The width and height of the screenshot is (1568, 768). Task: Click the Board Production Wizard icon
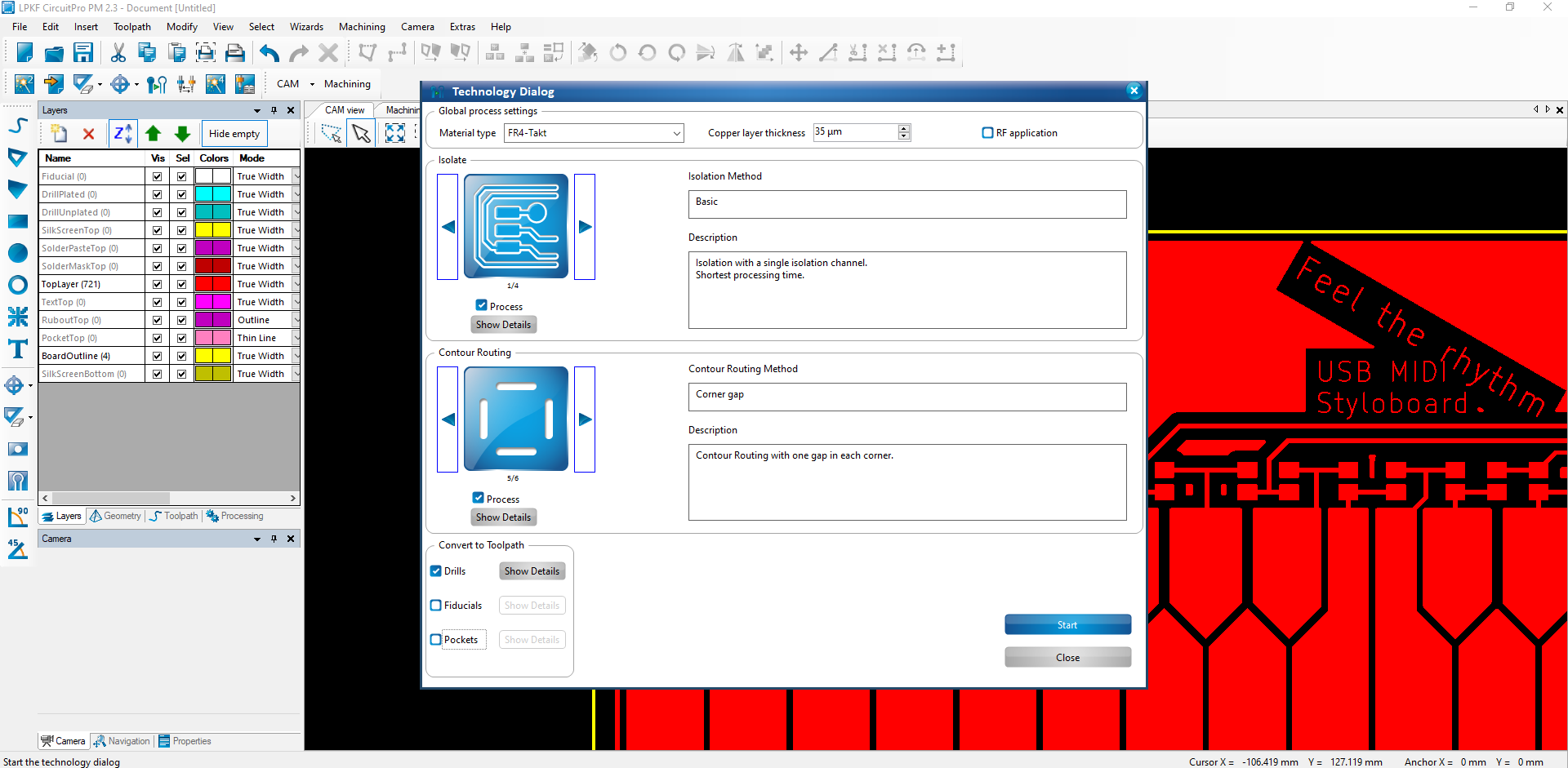(216, 83)
